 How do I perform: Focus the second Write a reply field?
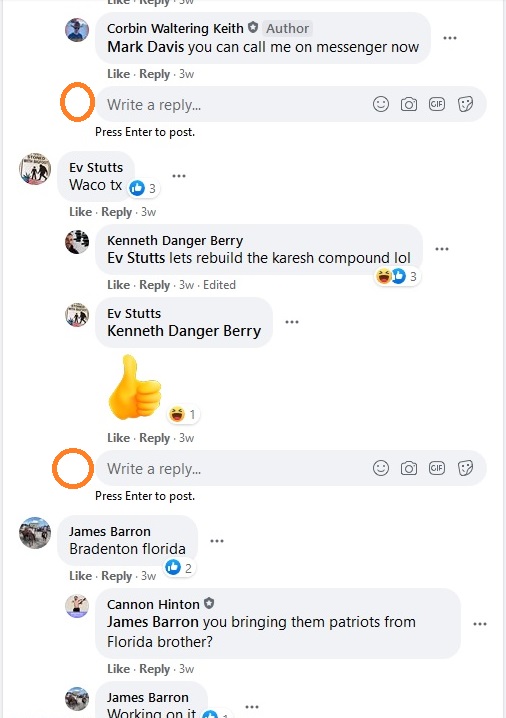[290, 468]
